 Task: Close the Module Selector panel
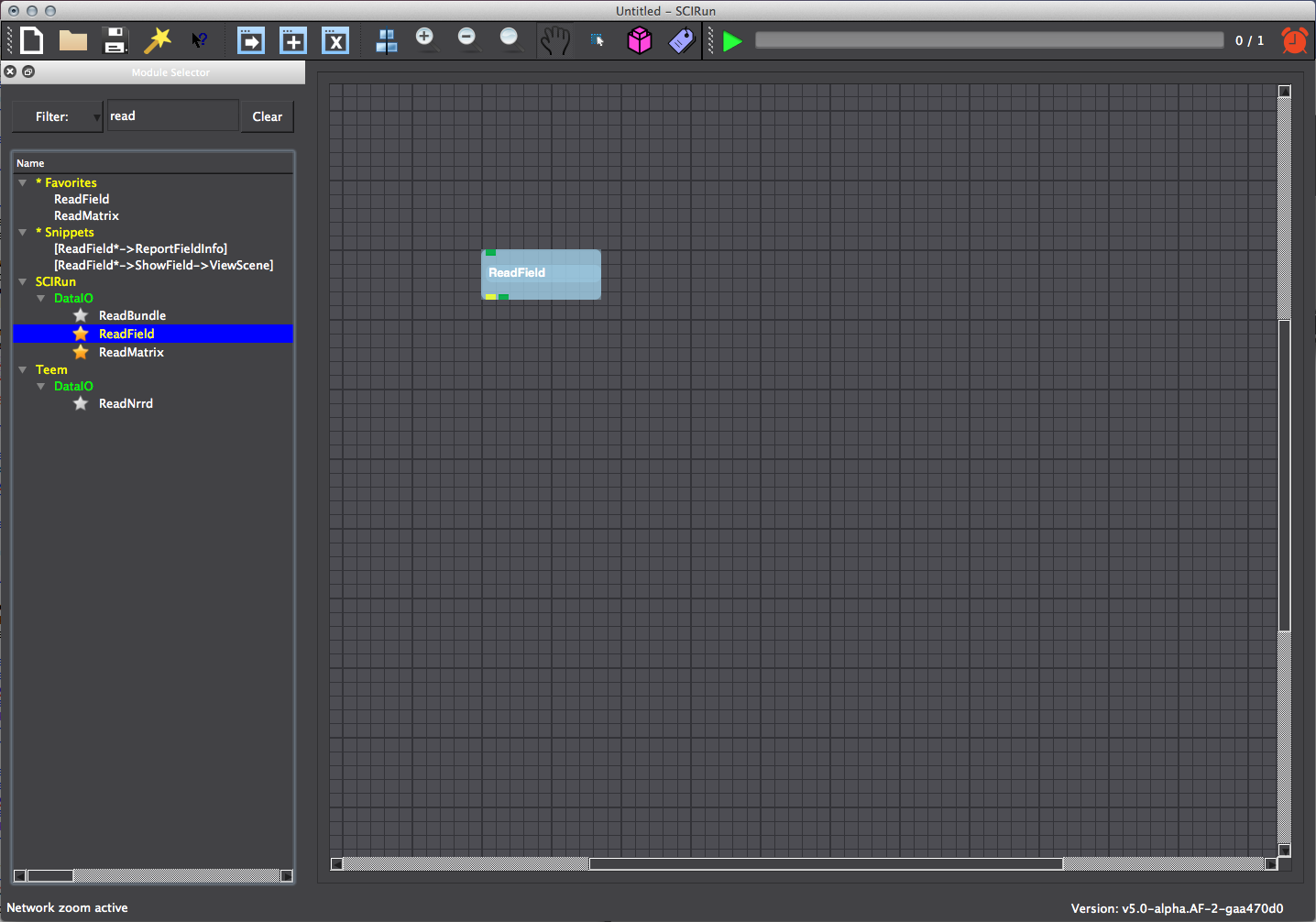[x=10, y=71]
